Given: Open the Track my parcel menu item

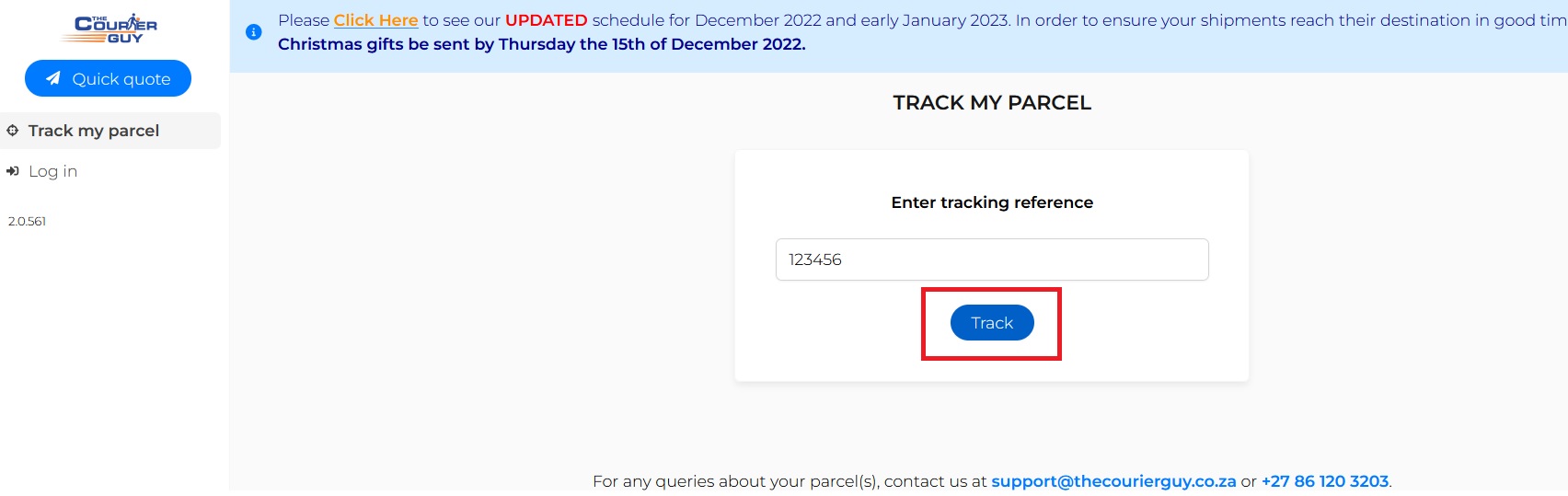Looking at the screenshot, I should point(94,131).
